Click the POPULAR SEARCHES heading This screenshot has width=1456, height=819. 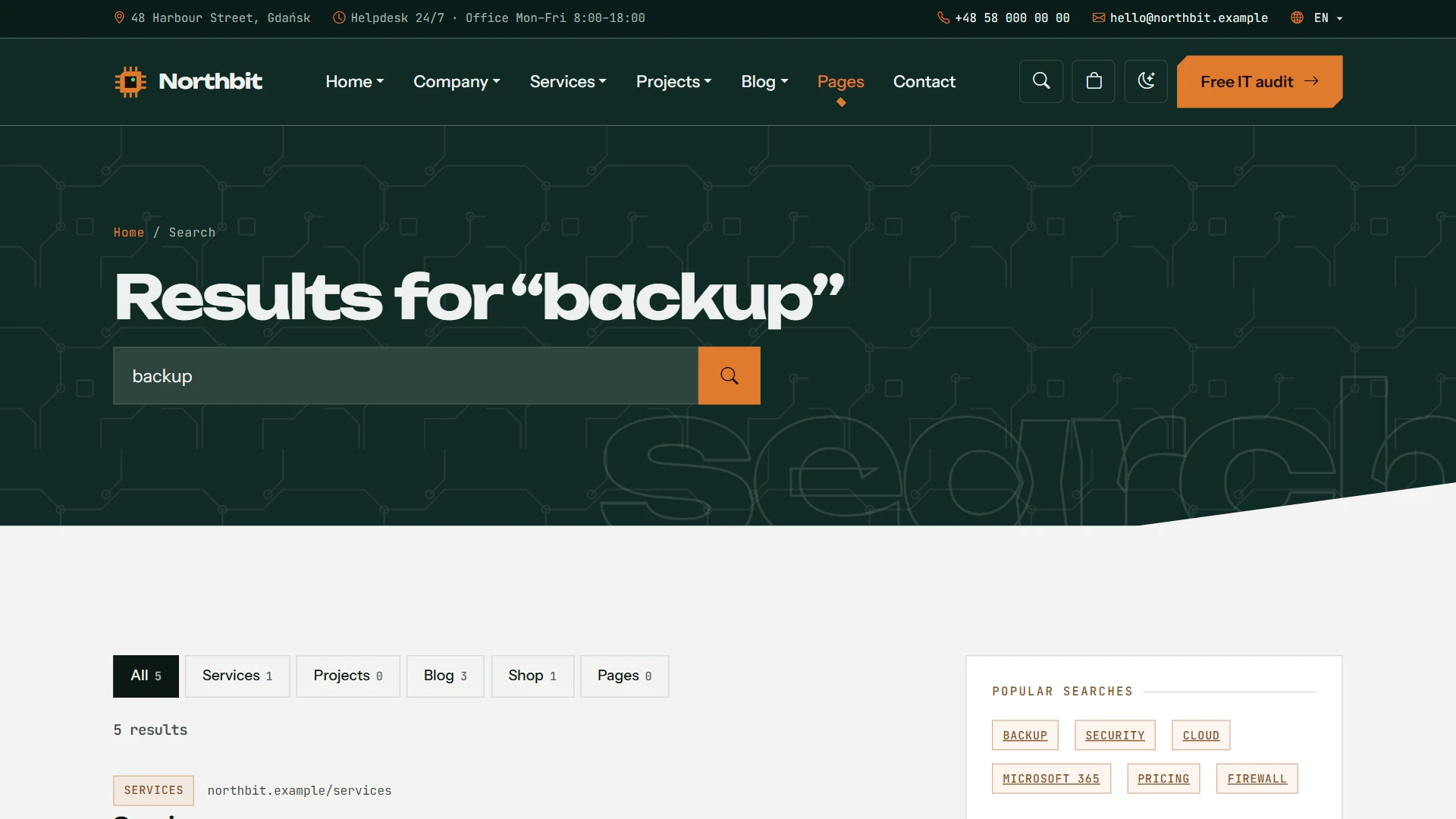pos(1062,692)
